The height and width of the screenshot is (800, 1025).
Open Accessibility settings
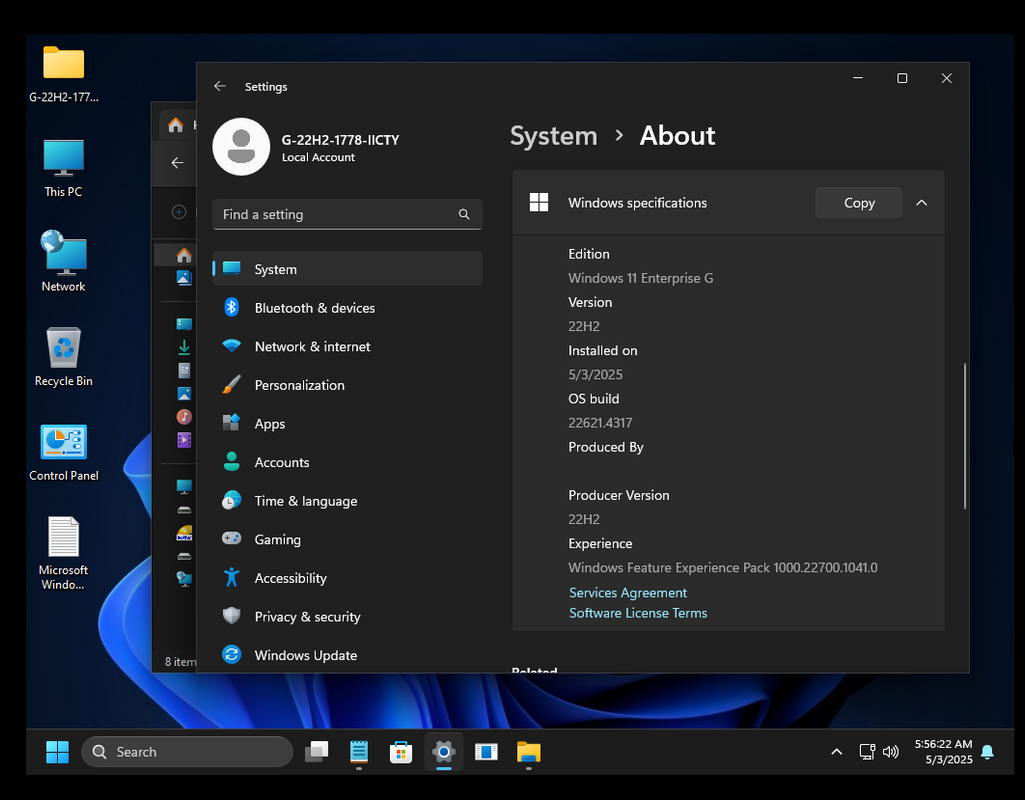tap(290, 578)
